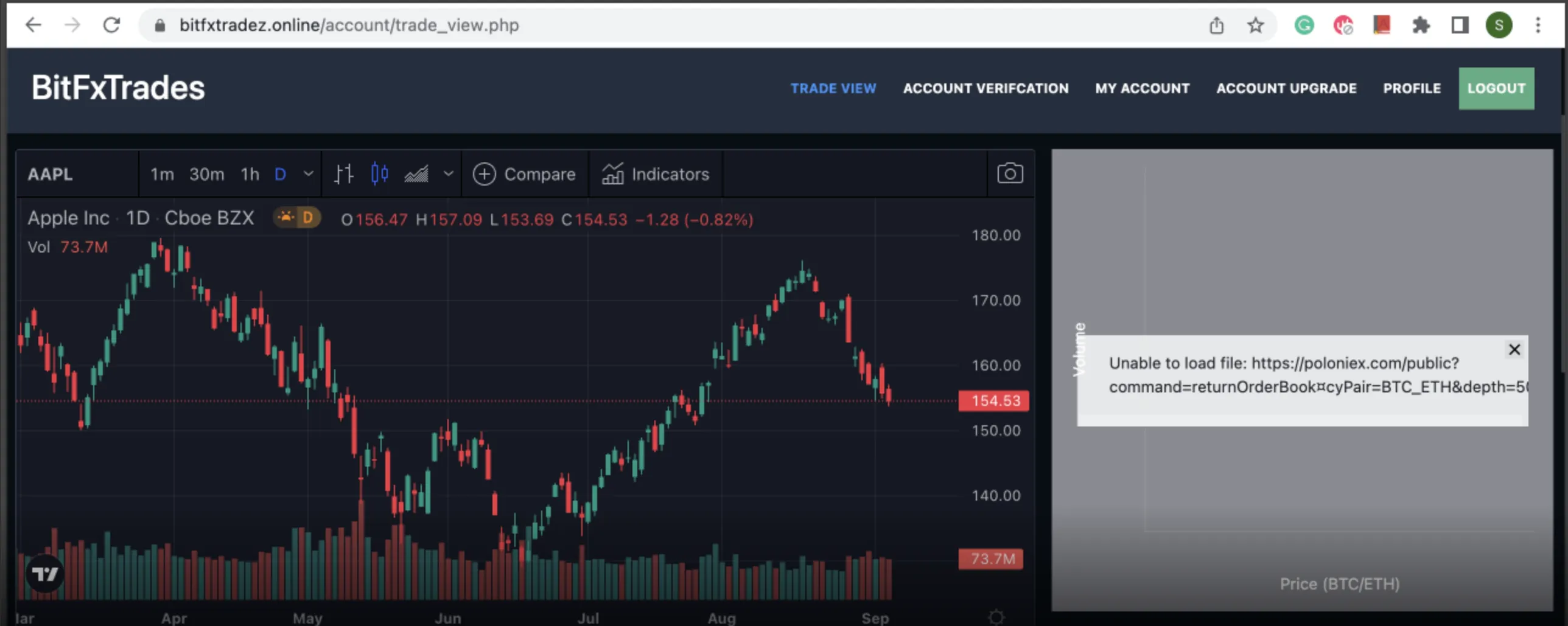1568x626 pixels.
Task: Click the O156.47 open value
Action: [374, 220]
